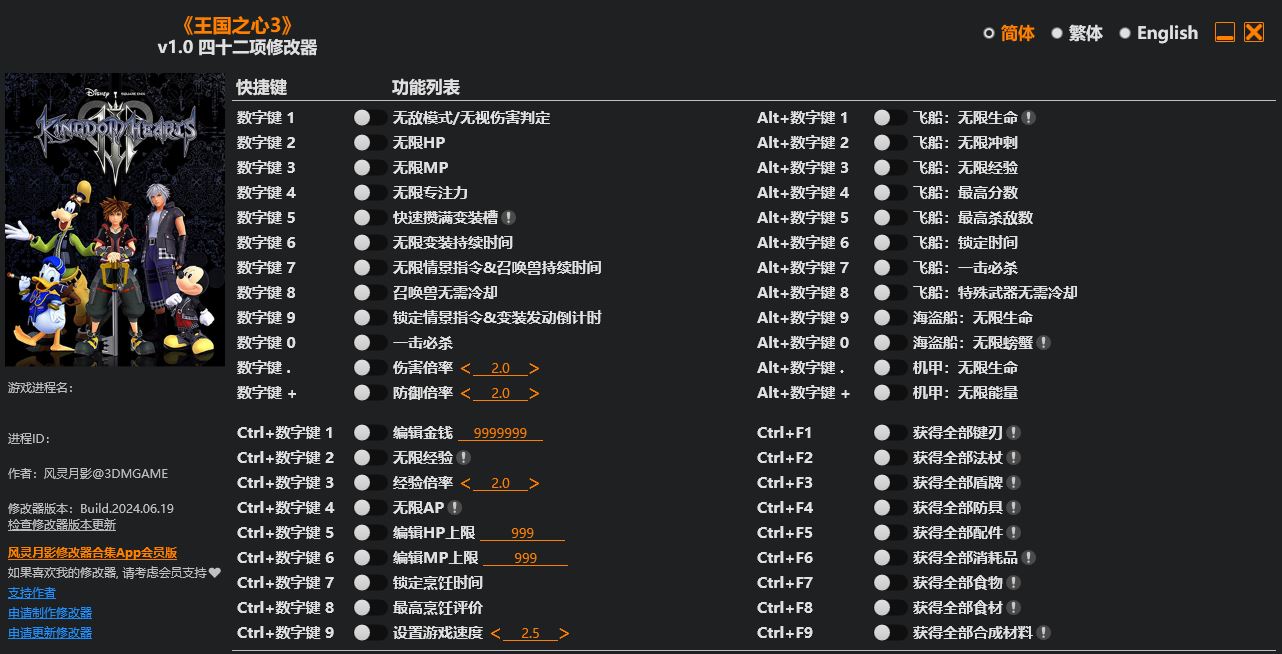Click 申请制作修改器 link
Screen dimensions: 1282x654
click(50, 613)
